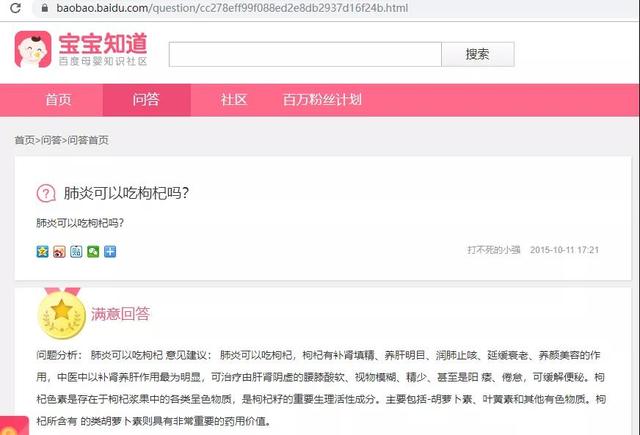The width and height of the screenshot is (640, 435).
Task: Click the address bar padlock icon
Action: point(45,8)
